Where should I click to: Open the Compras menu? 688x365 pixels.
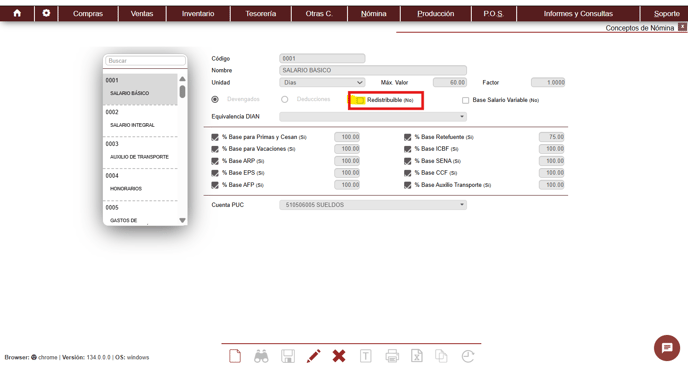click(88, 14)
